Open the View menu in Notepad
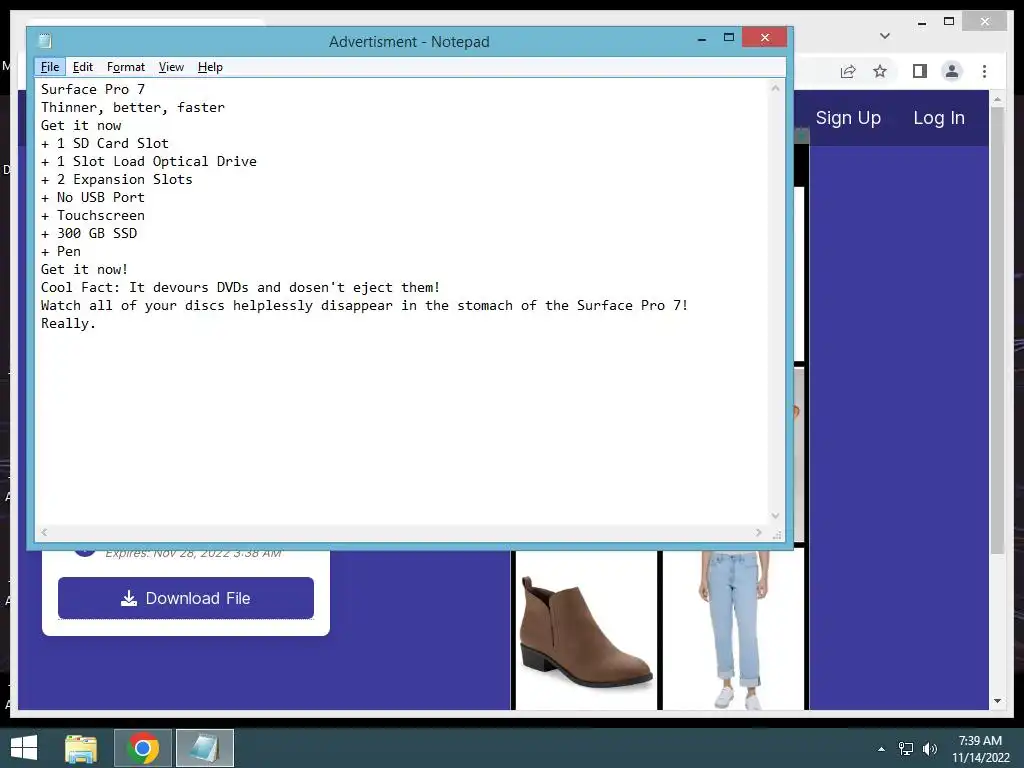This screenshot has height=768, width=1024. point(171,67)
